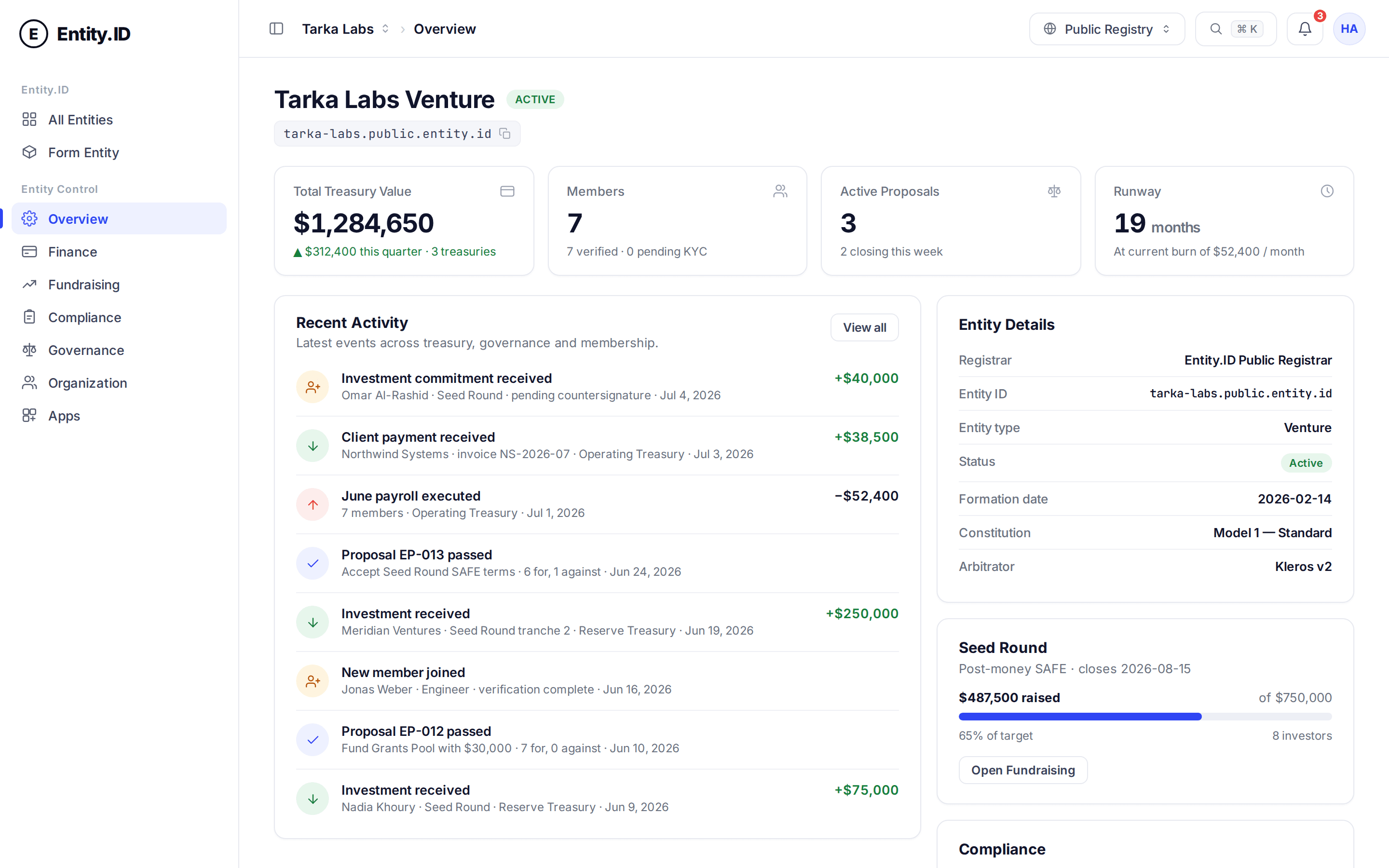Image resolution: width=1389 pixels, height=868 pixels.
Task: Open the notifications bell
Action: [1305, 29]
